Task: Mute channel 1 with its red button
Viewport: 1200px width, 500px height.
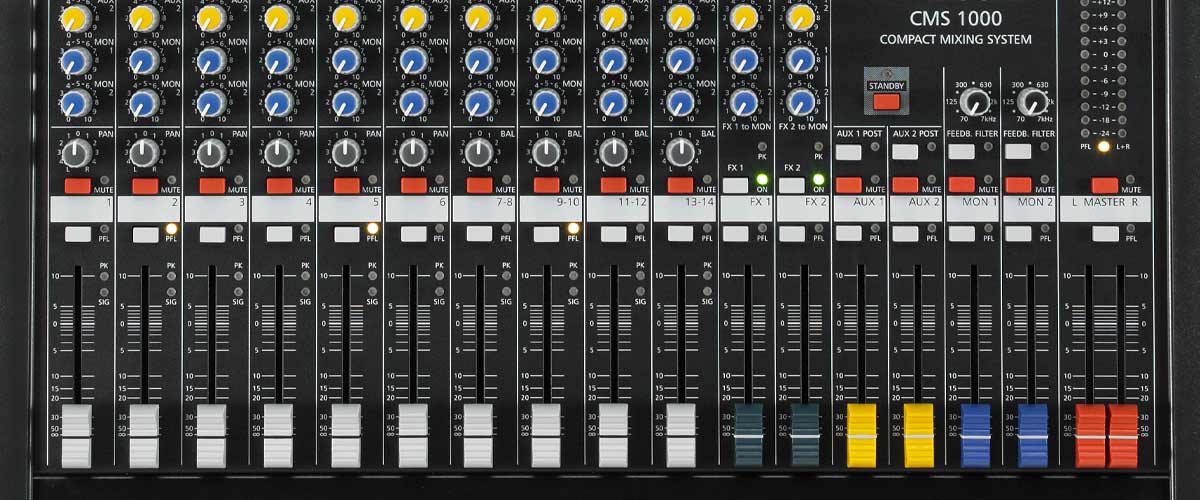Action: pos(77,186)
